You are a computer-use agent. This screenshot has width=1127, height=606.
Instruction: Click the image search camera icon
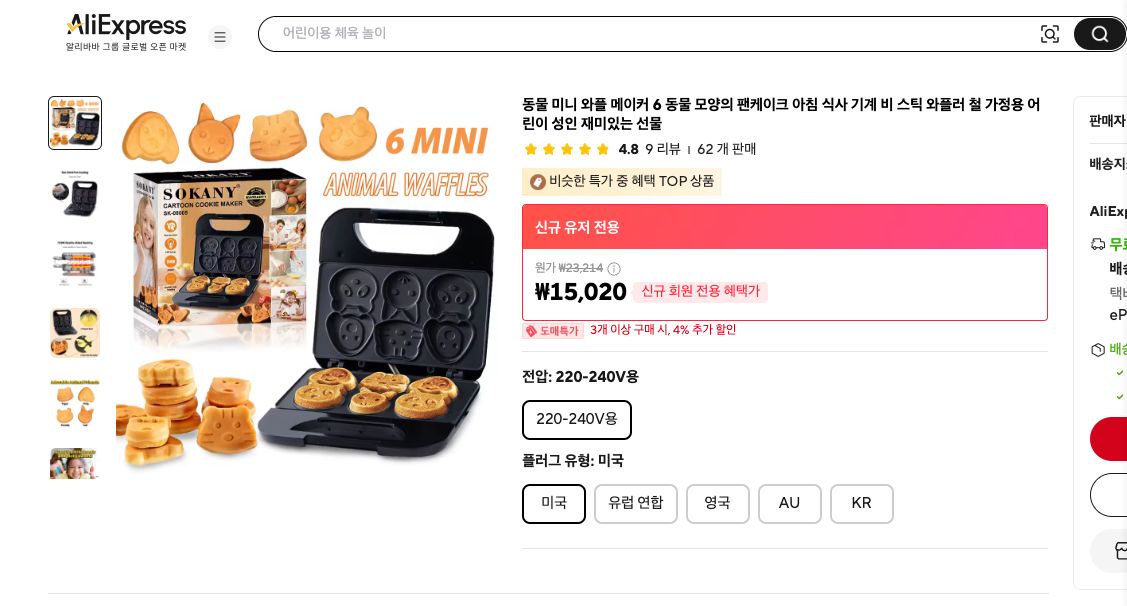[1050, 34]
